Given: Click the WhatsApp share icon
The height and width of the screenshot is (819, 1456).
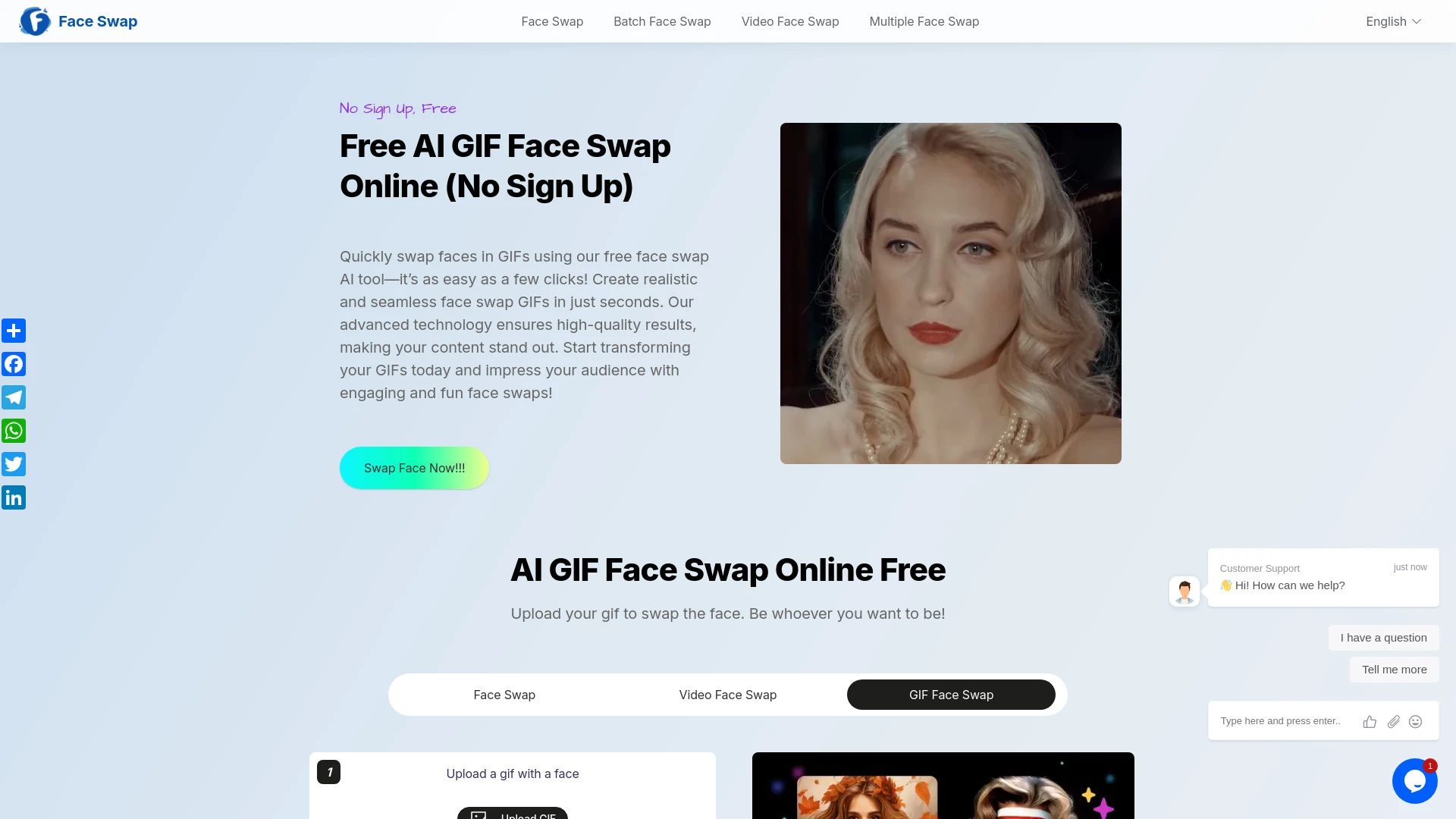Looking at the screenshot, I should (x=14, y=431).
